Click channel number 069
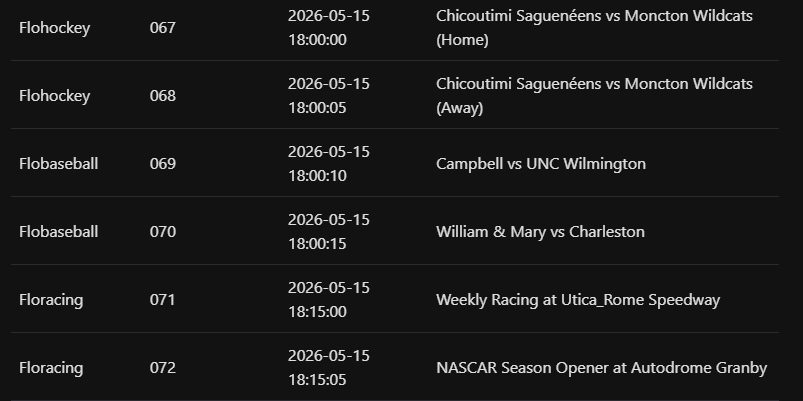 163,164
